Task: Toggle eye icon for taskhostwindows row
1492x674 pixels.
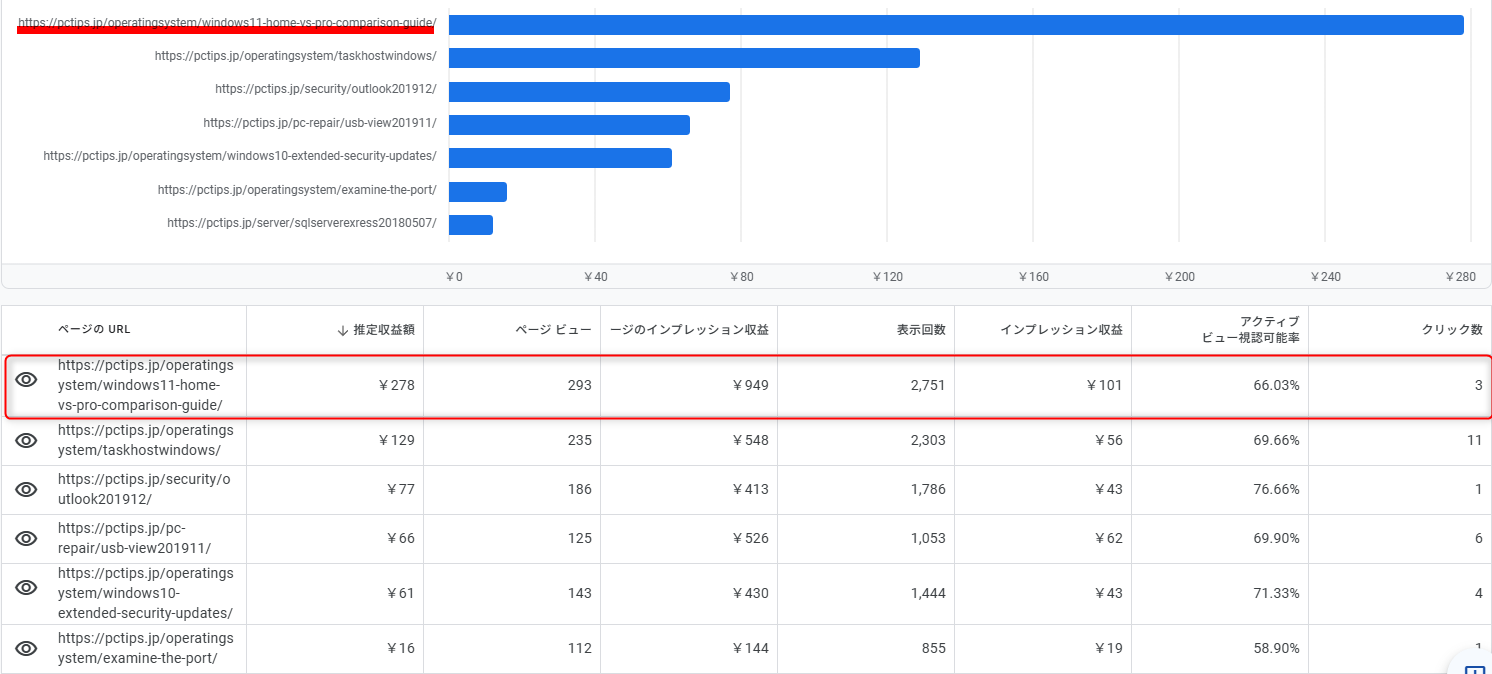Action: [x=26, y=440]
